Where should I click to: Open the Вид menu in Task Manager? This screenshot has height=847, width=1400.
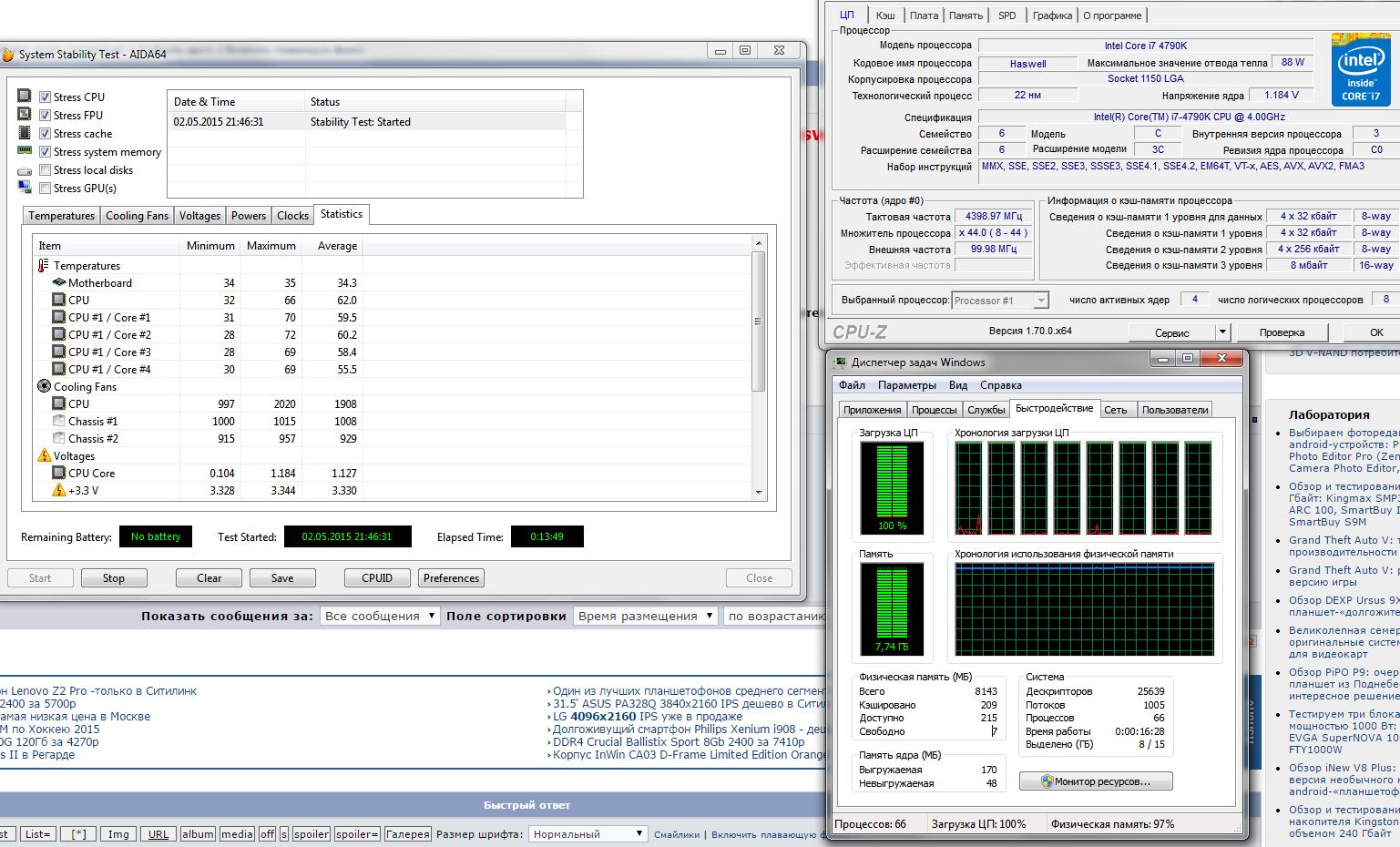[x=958, y=385]
